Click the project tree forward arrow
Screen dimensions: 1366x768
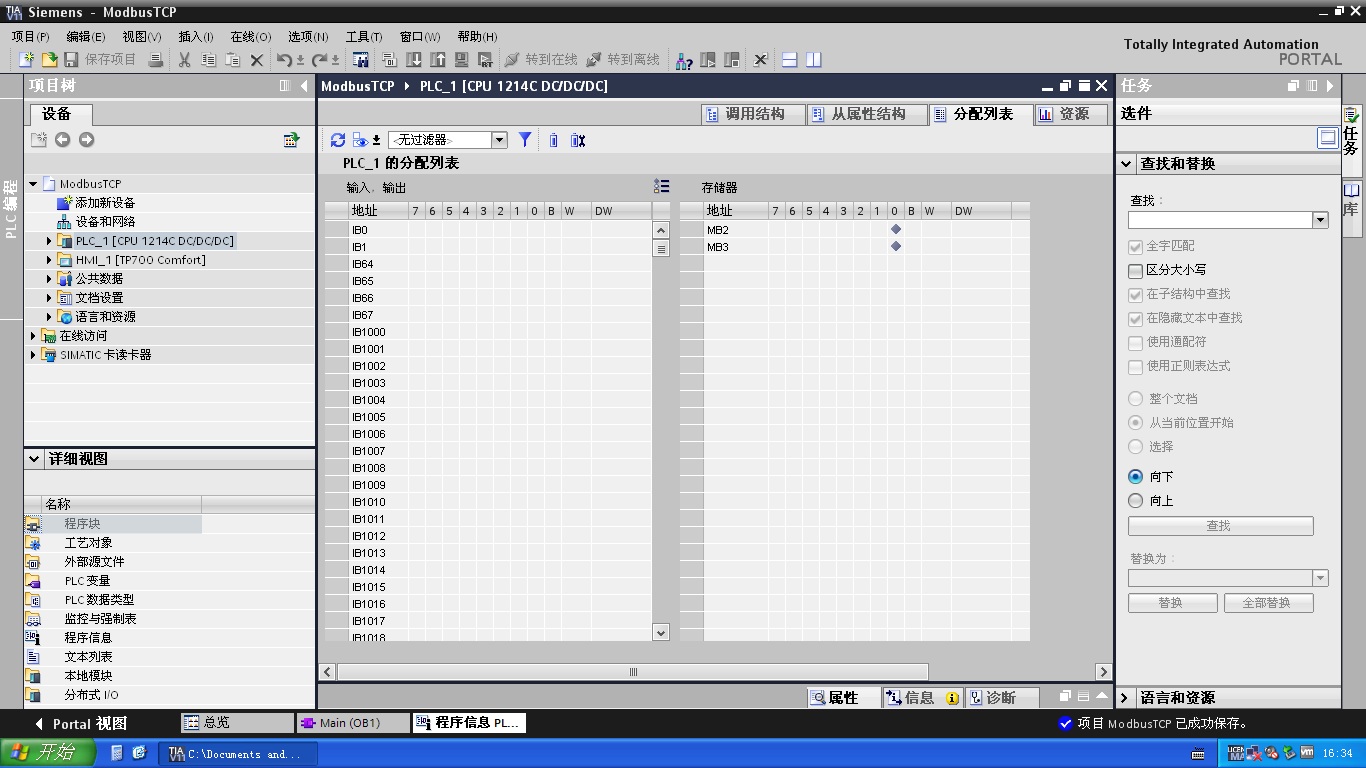[x=87, y=140]
